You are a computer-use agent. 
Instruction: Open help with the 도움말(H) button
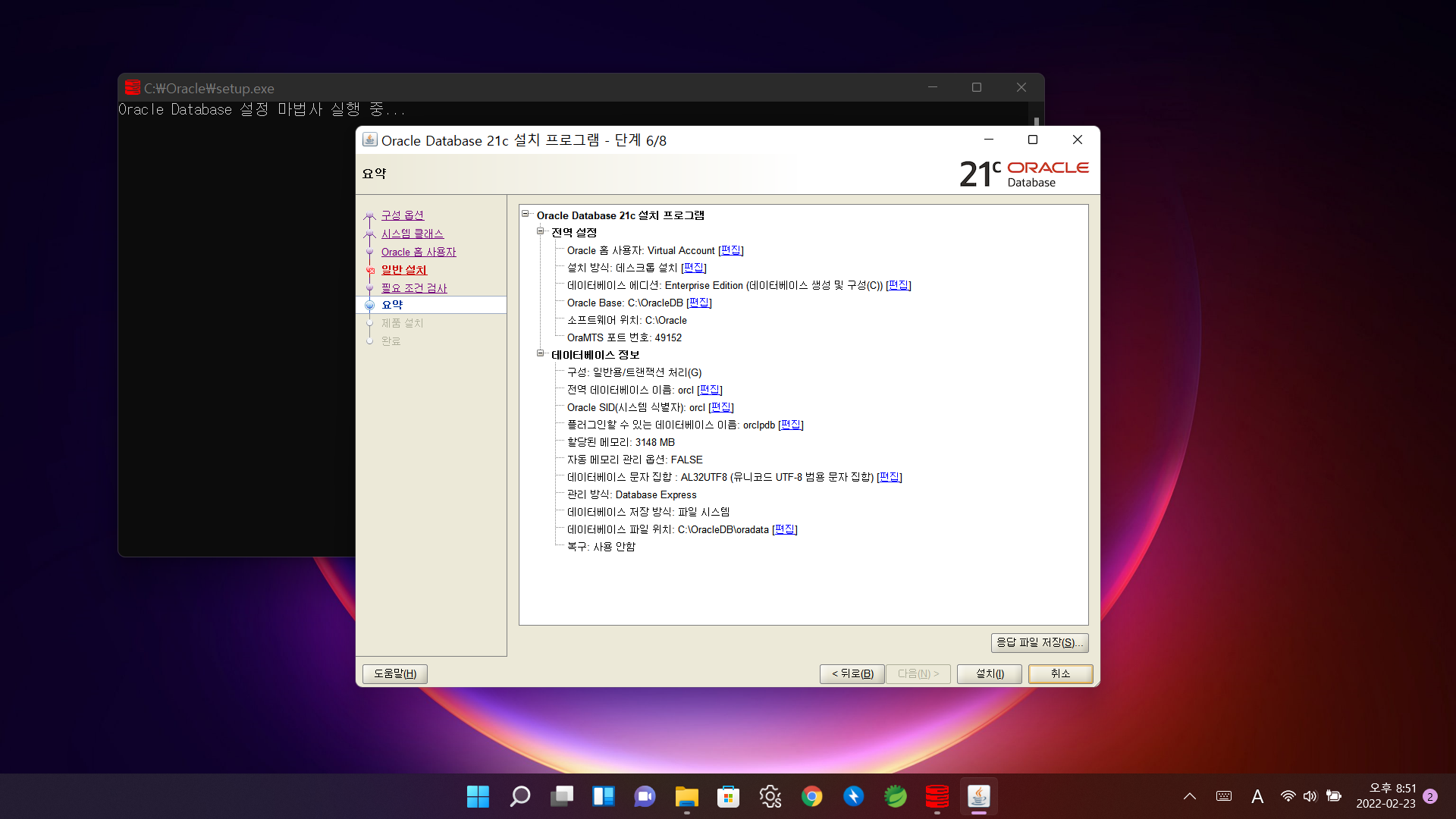tap(394, 673)
